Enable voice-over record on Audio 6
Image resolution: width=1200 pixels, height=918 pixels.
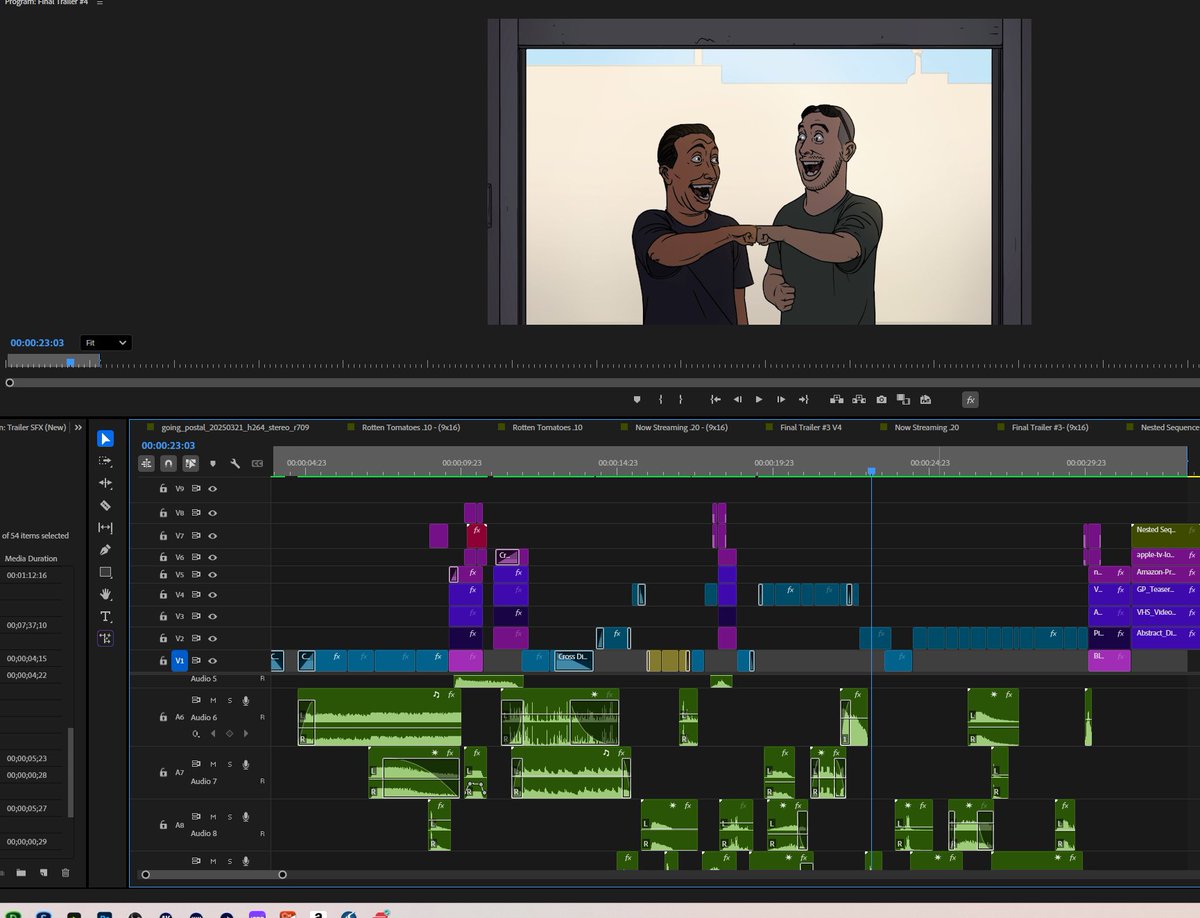coord(245,700)
